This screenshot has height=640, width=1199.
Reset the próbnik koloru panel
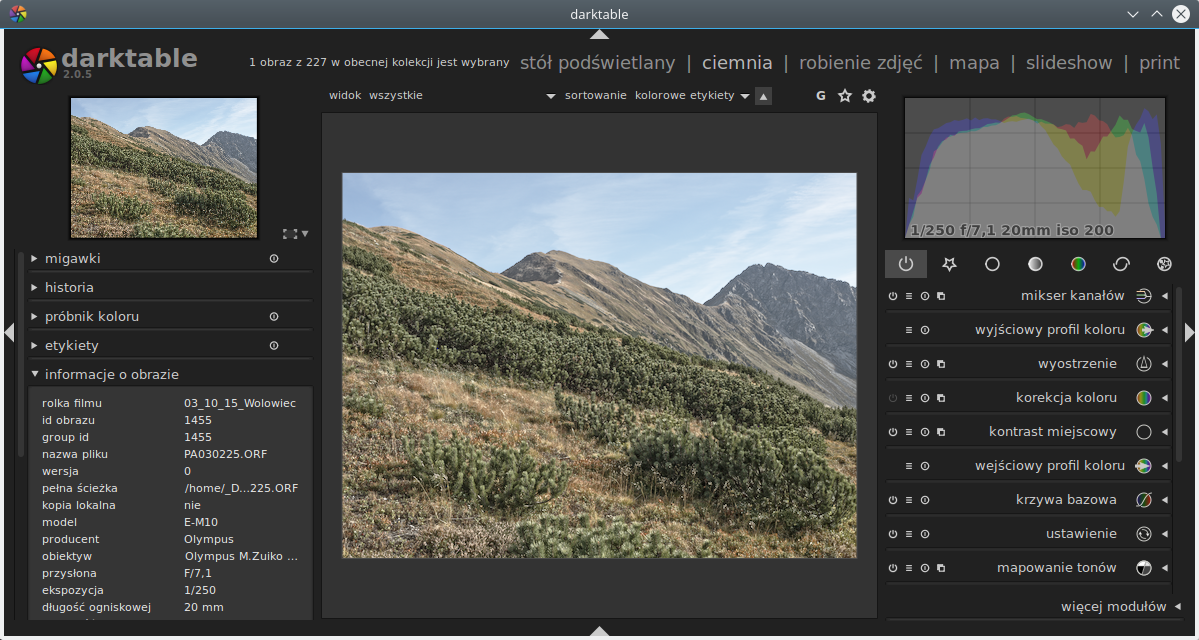(x=274, y=317)
